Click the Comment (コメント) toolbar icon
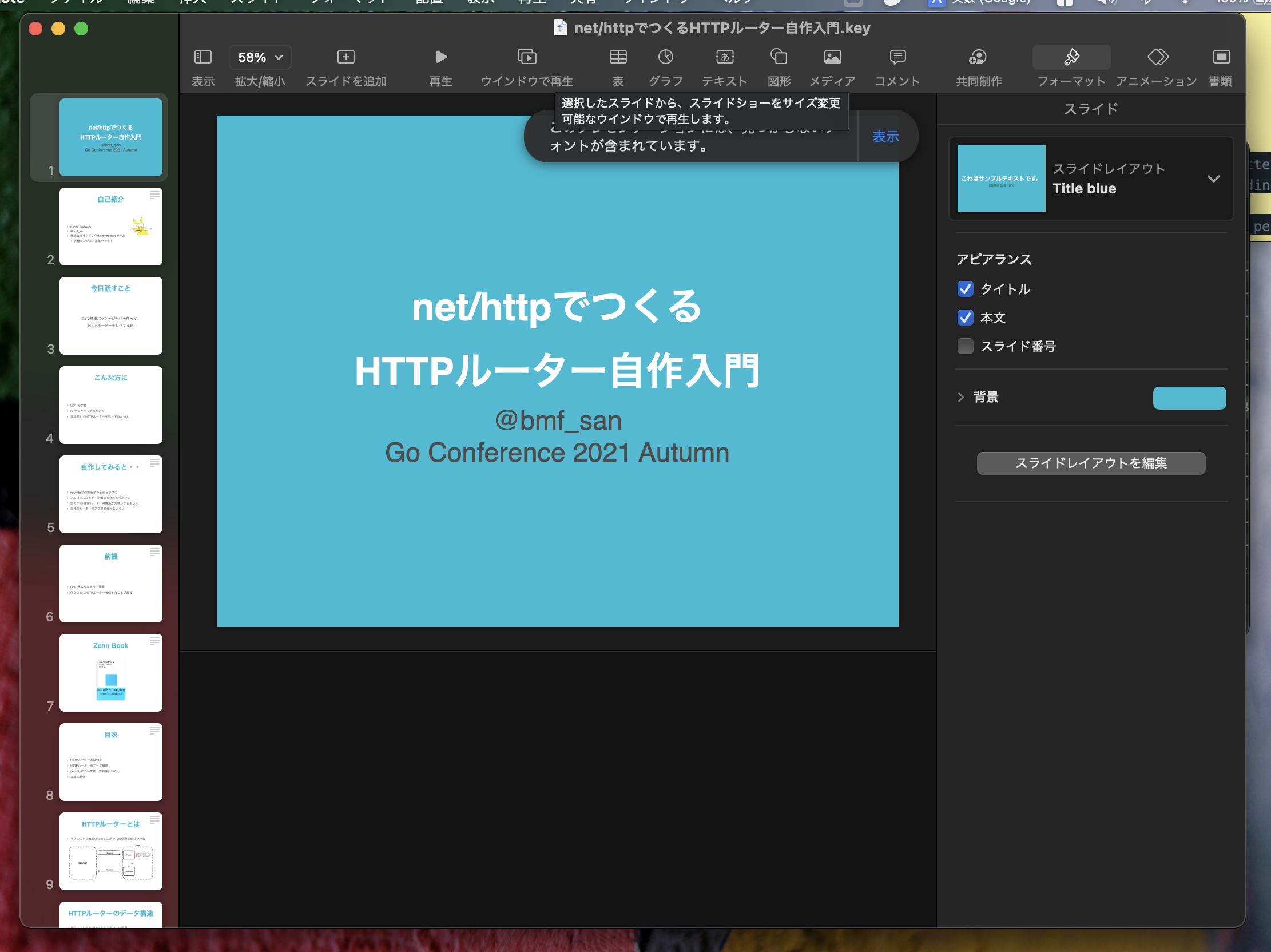The height and width of the screenshot is (952, 1271). coord(897,57)
